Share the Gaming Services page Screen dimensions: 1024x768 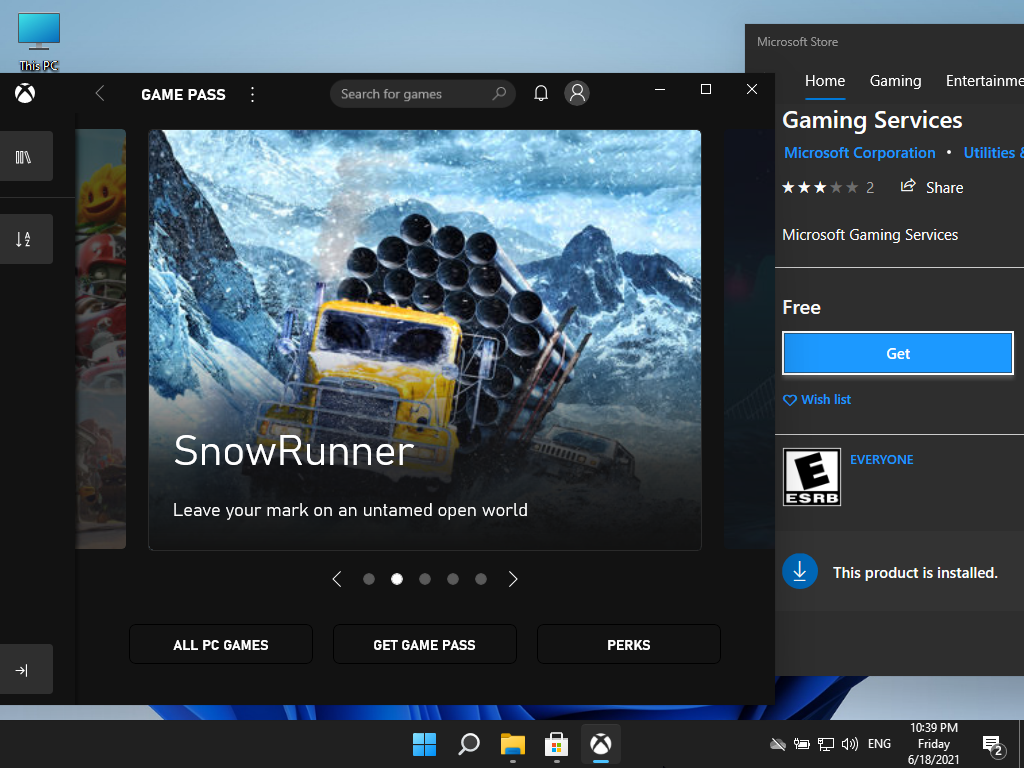932,187
